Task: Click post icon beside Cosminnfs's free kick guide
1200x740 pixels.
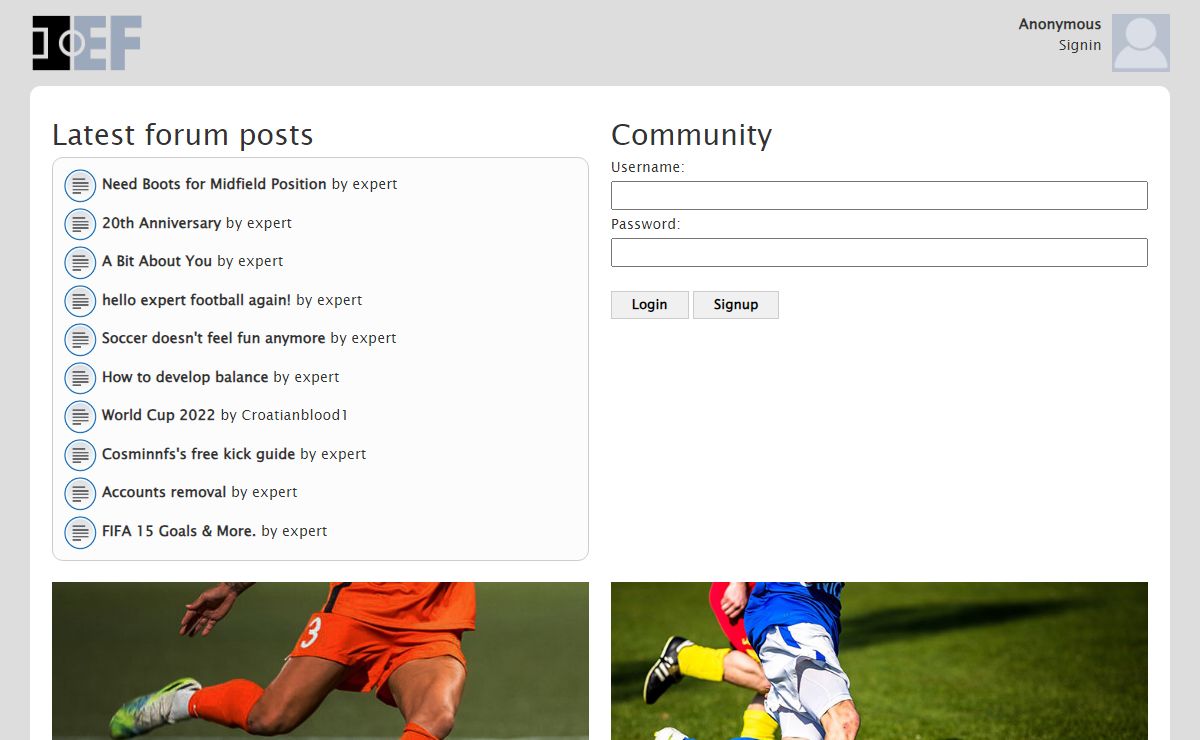Action: 80,455
